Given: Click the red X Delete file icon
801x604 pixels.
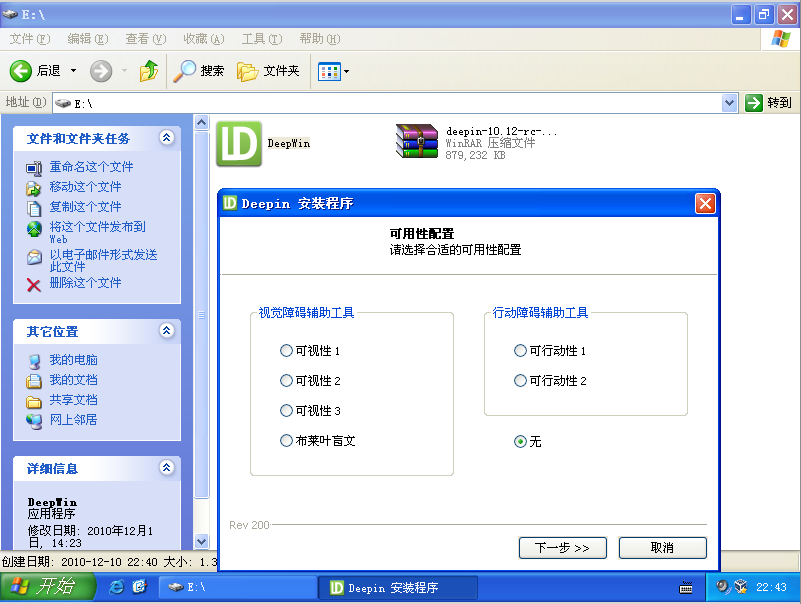Looking at the screenshot, I should click(34, 285).
